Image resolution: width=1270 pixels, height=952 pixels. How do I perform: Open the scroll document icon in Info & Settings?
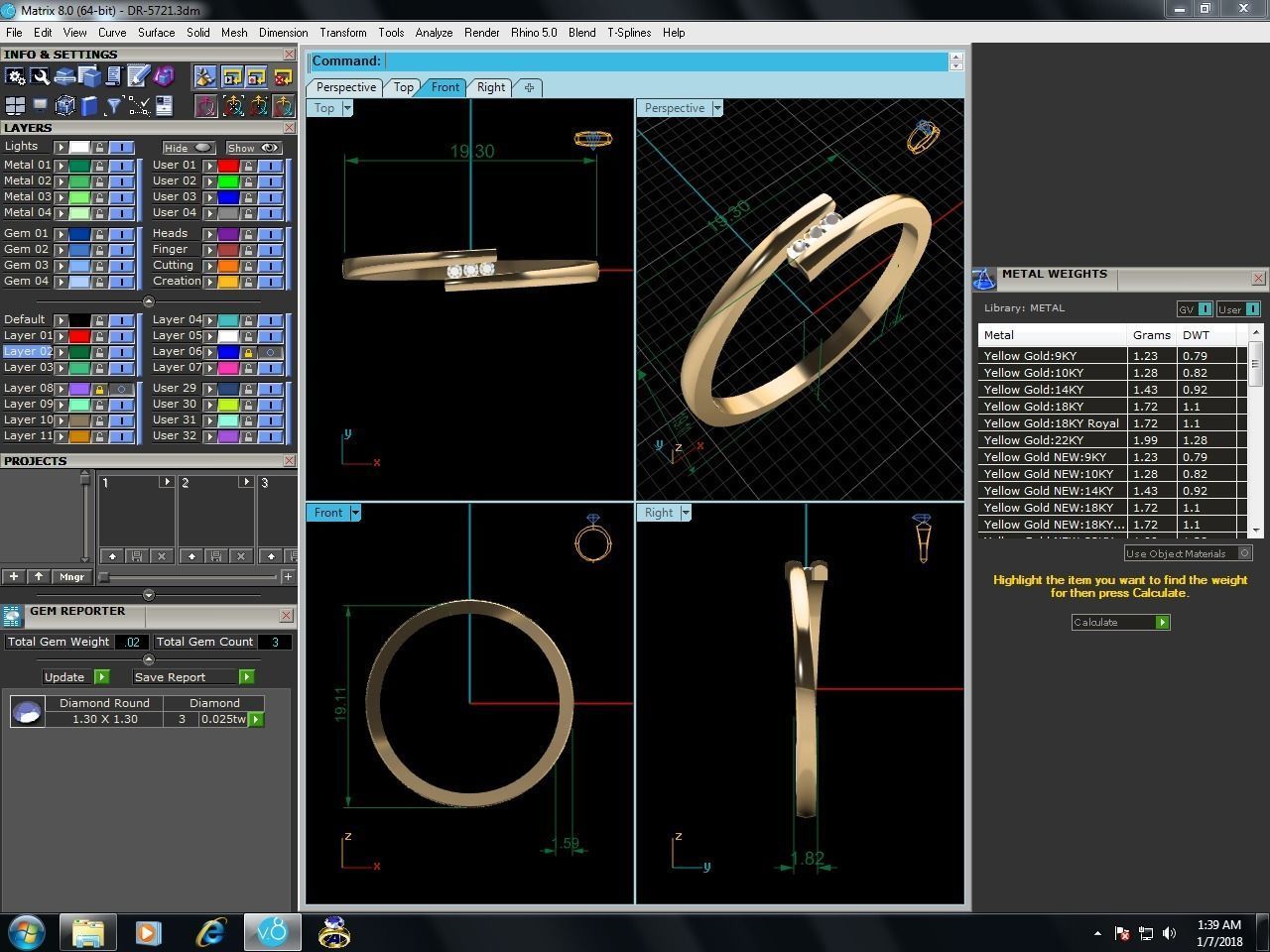click(114, 76)
